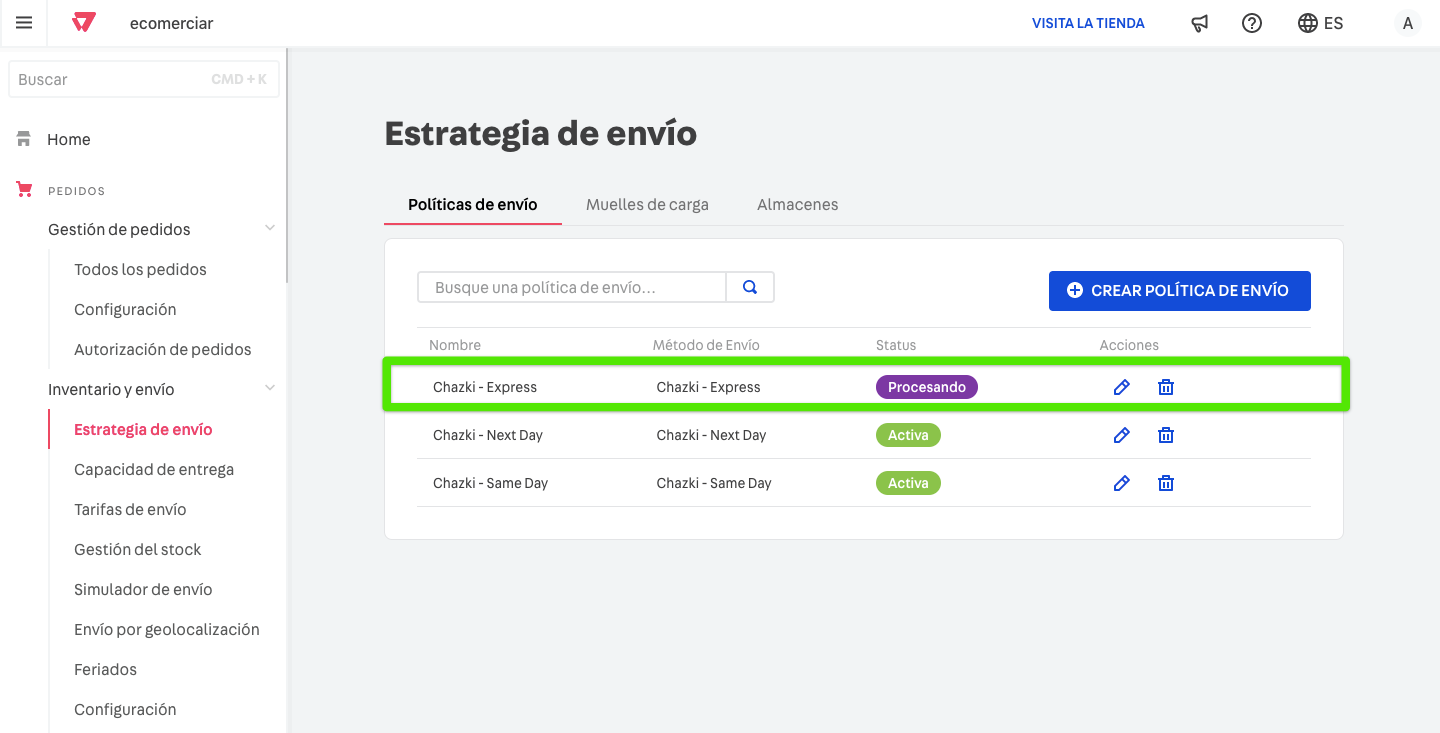1440x733 pixels.
Task: Click the Chazki - Same Day name cell
Action: (x=491, y=483)
